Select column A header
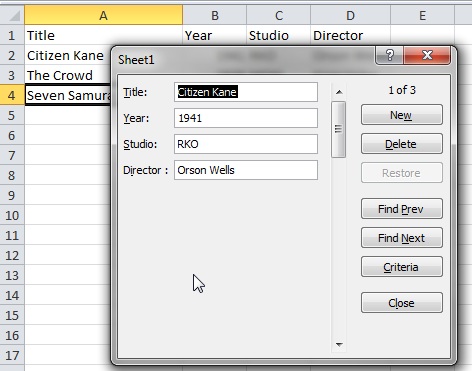This screenshot has height=371, width=472. (x=103, y=15)
